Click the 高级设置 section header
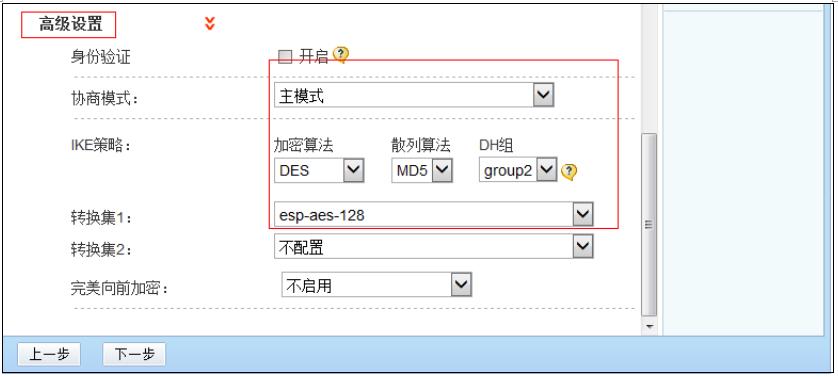 (x=68, y=24)
